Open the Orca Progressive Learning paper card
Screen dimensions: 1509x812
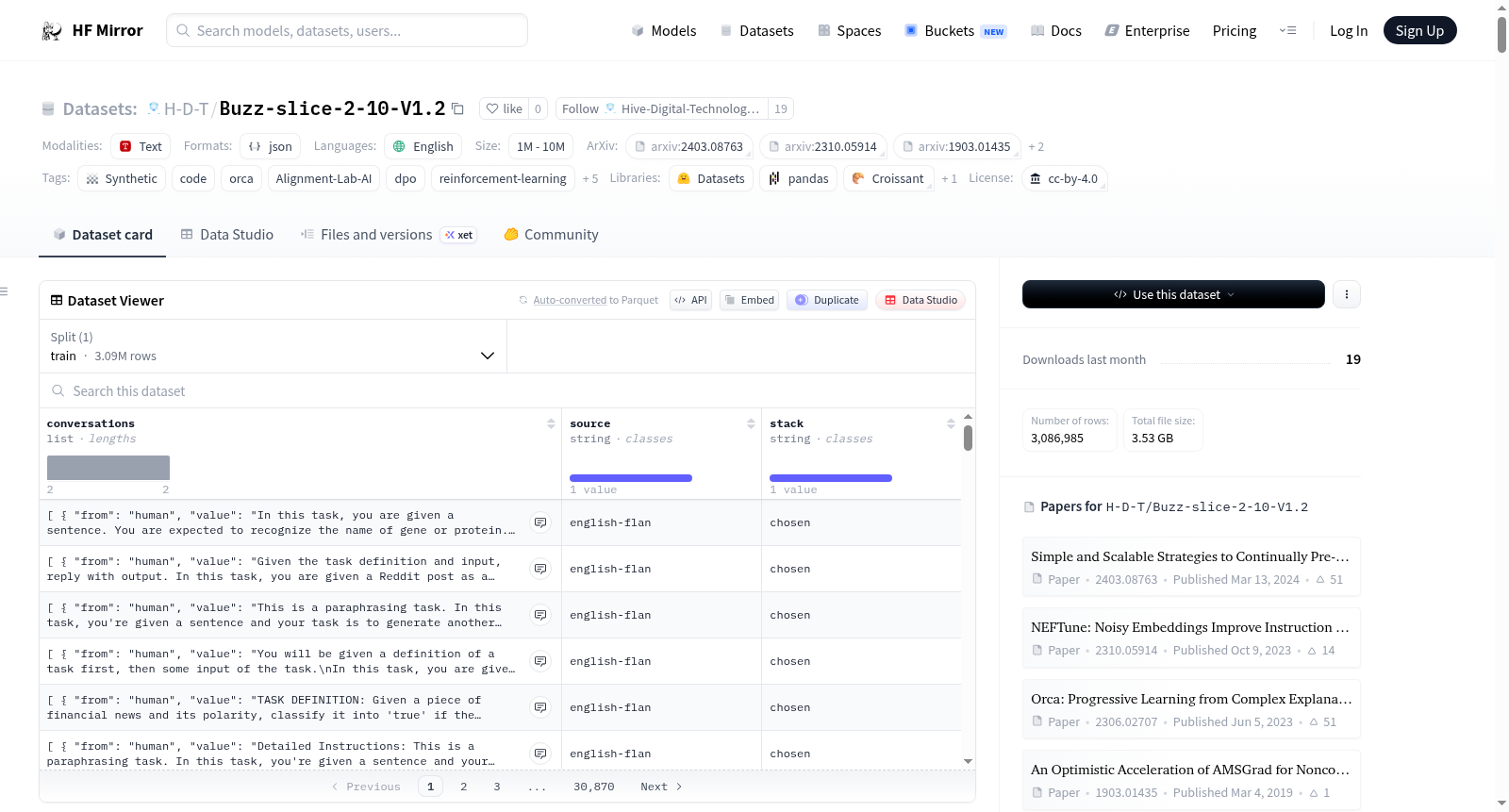pos(1191,710)
